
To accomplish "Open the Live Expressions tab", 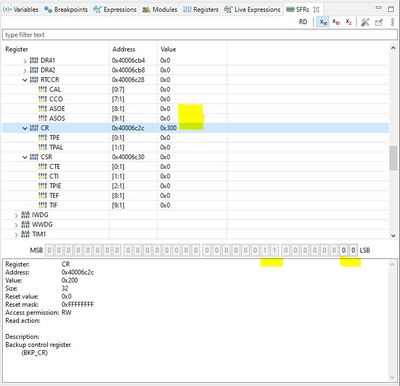I will (x=252, y=10).
